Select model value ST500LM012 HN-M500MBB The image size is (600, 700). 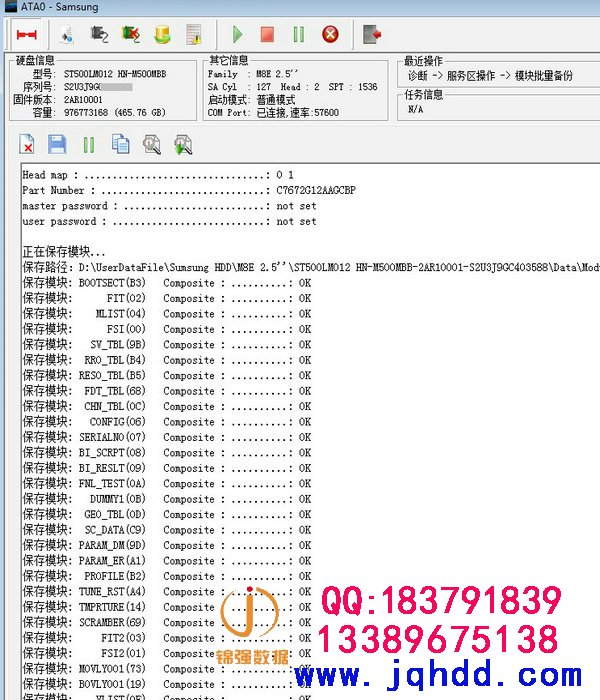[x=115, y=74]
